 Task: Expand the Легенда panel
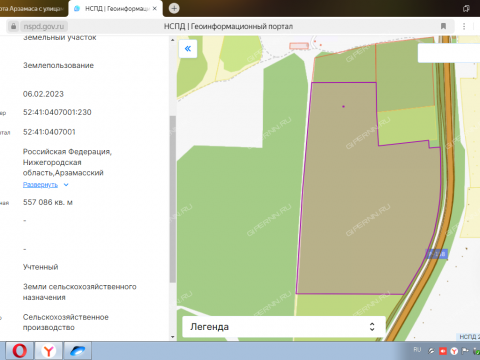point(284,327)
